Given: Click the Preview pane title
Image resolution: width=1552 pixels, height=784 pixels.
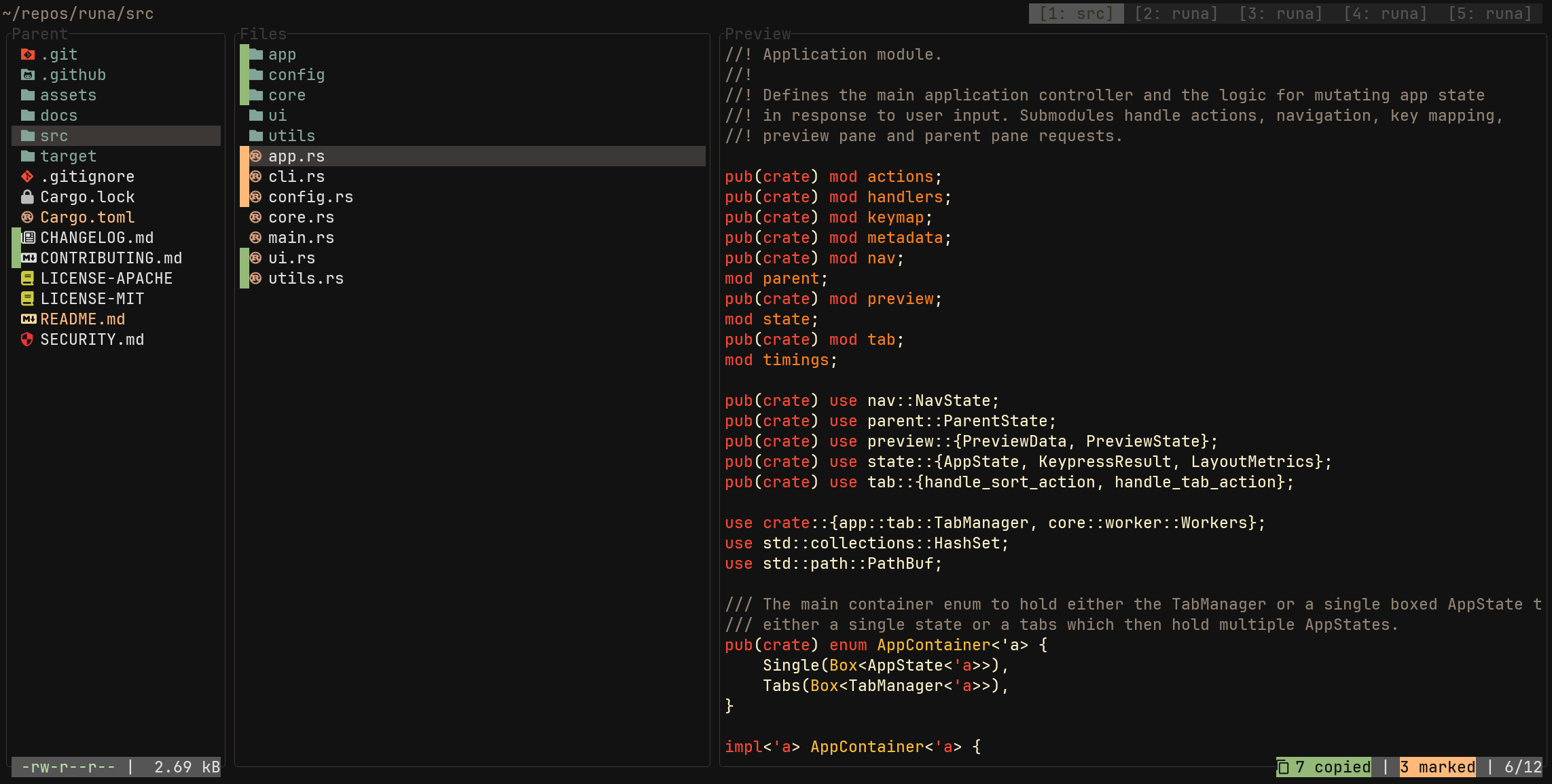Looking at the screenshot, I should click(x=758, y=34).
